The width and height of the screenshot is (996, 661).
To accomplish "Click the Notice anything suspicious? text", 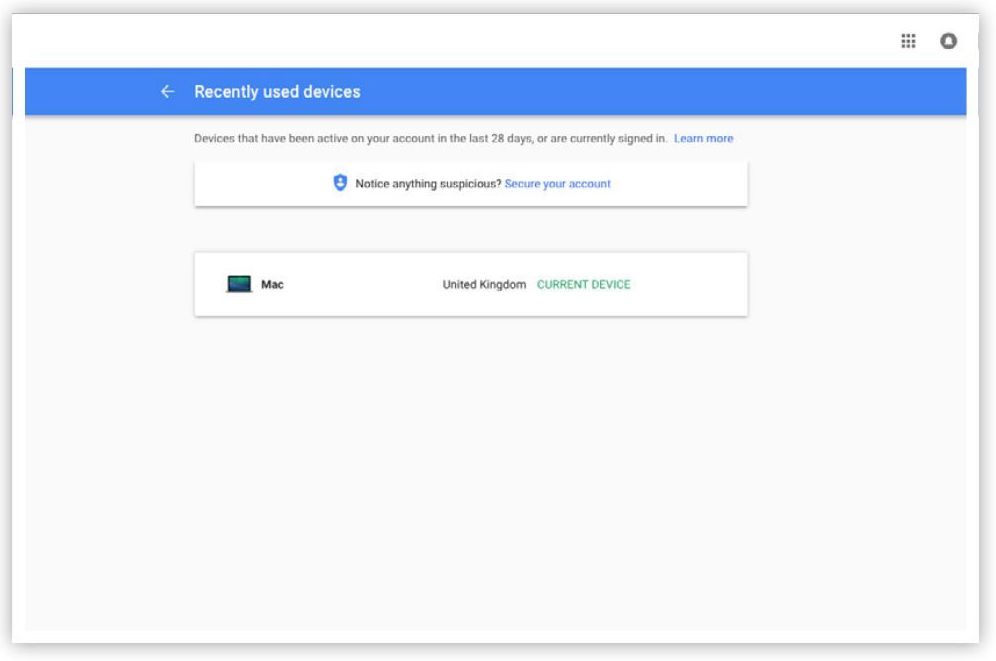I will pyautogui.click(x=428, y=184).
